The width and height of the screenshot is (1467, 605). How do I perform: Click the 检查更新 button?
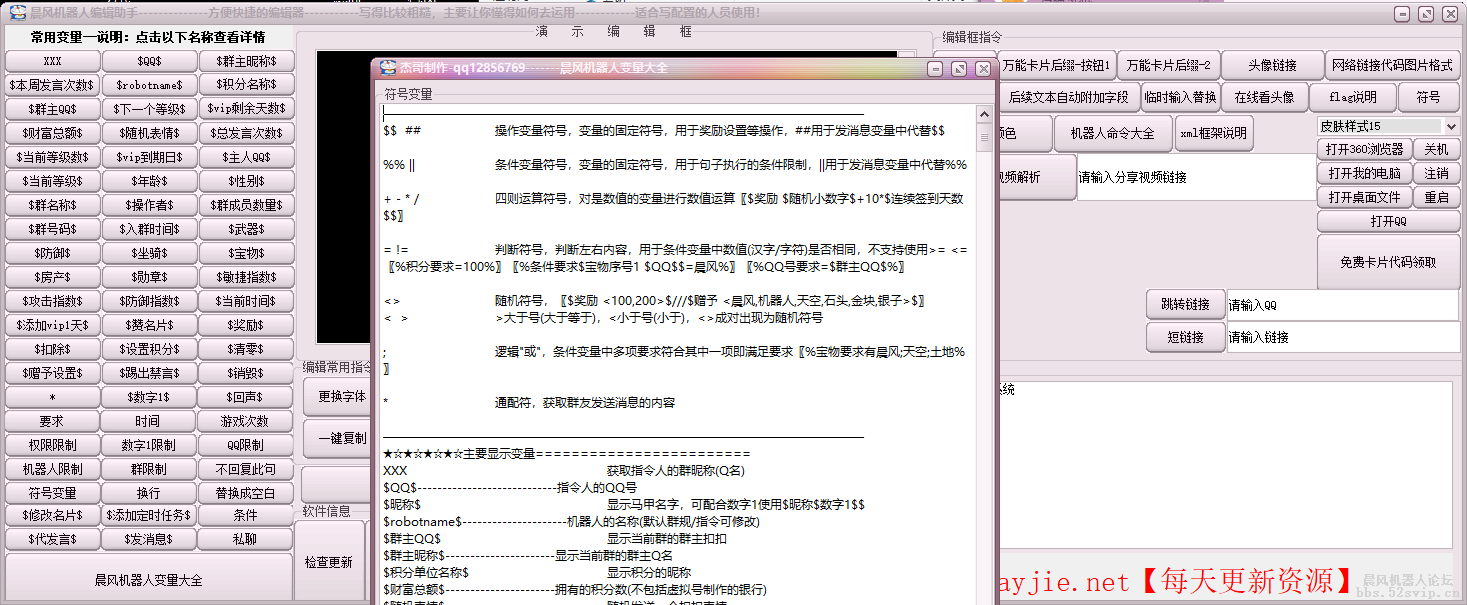click(329, 562)
